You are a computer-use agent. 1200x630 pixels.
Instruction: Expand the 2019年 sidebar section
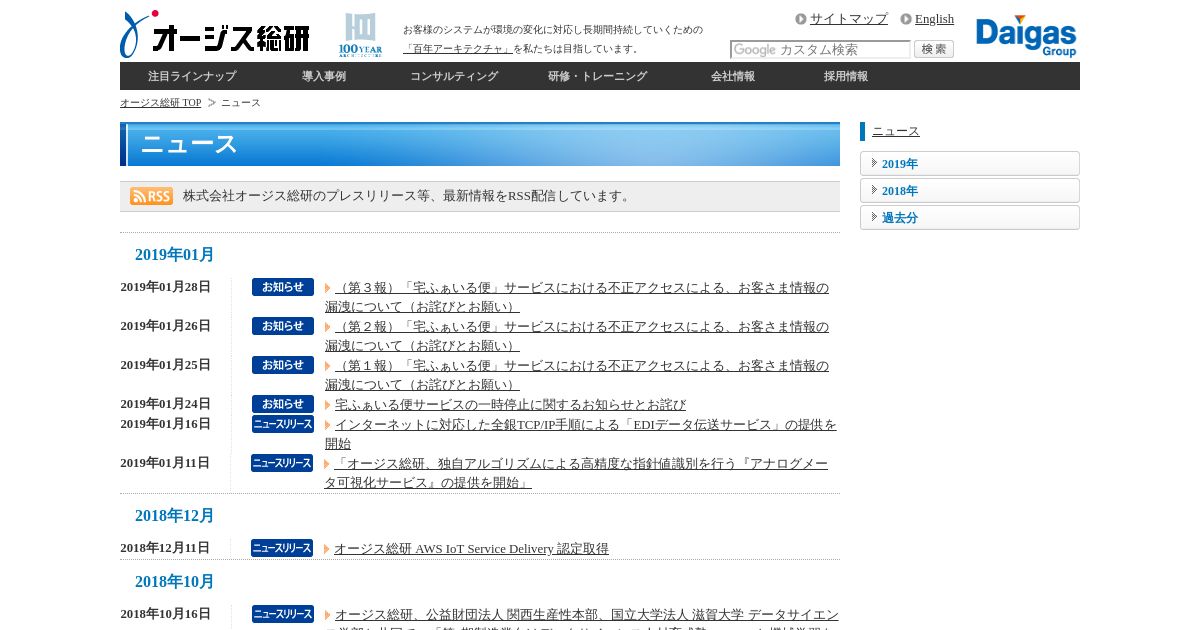point(970,164)
